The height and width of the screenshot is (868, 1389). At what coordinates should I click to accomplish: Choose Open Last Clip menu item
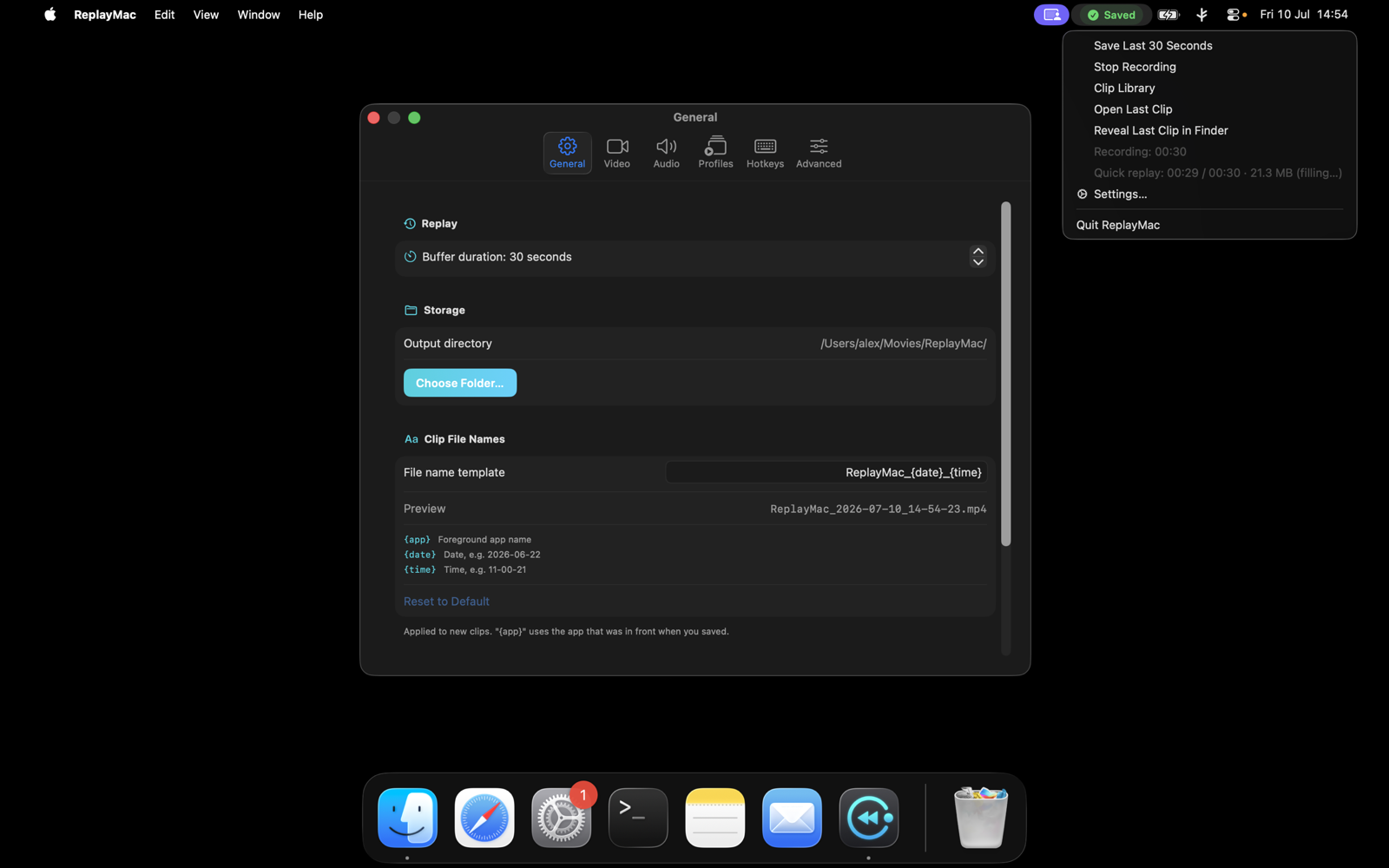[x=1209, y=109]
